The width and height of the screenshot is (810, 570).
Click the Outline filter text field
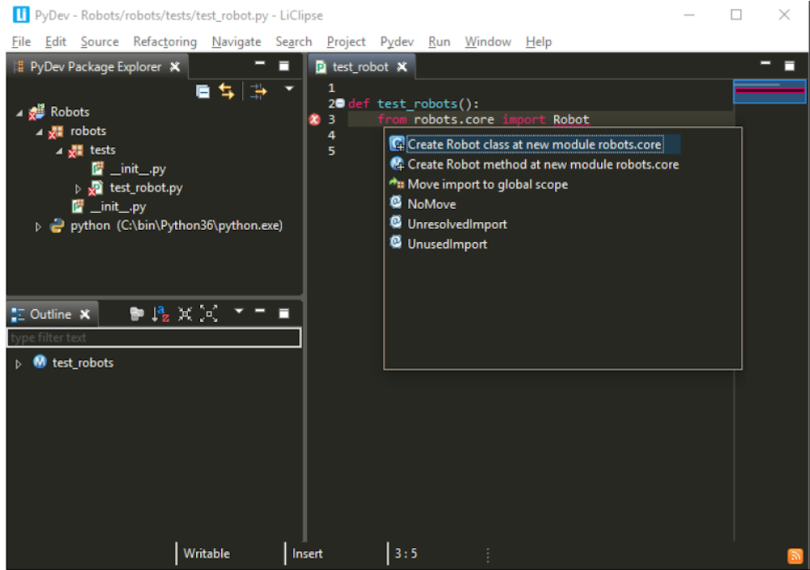point(153,338)
